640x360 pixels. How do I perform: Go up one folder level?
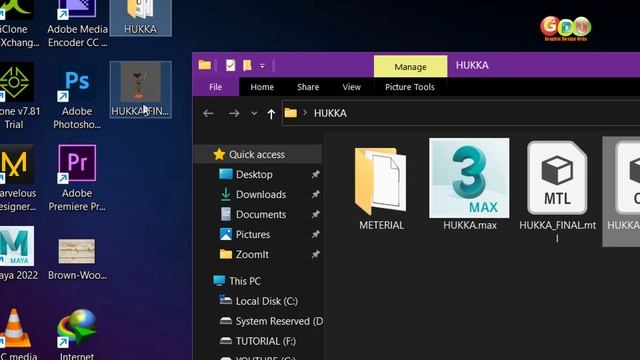click(x=271, y=113)
